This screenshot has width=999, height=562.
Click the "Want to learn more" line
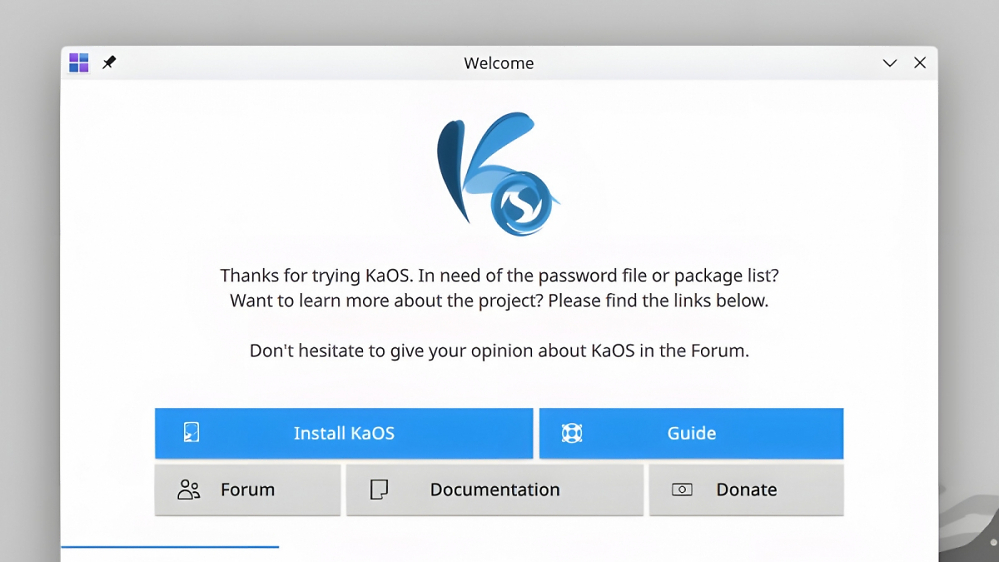coord(500,301)
